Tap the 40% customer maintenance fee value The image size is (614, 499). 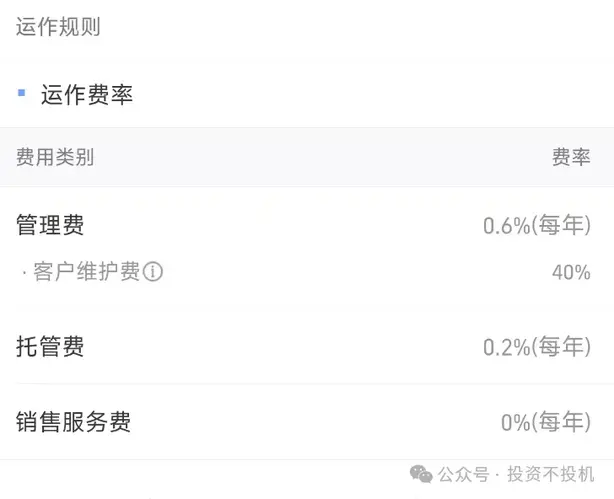coord(571,272)
